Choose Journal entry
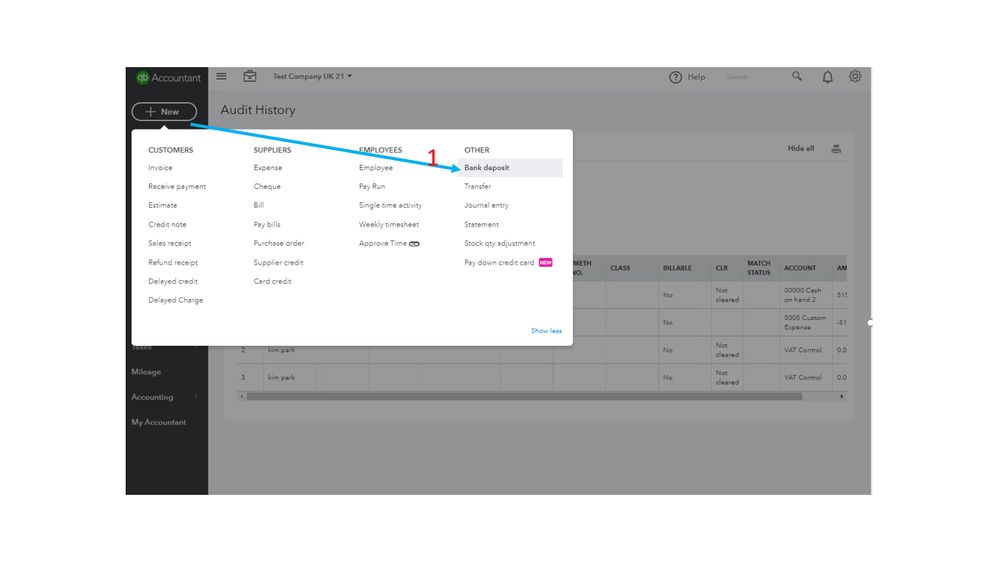This screenshot has width=999, height=562. pyautogui.click(x=486, y=205)
